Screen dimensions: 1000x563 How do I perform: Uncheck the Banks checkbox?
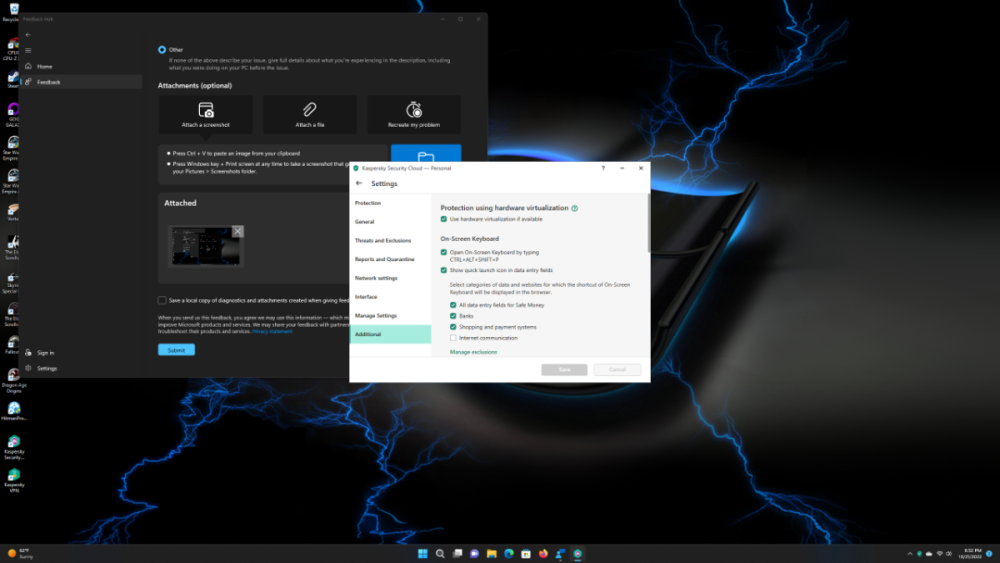pyautogui.click(x=453, y=316)
